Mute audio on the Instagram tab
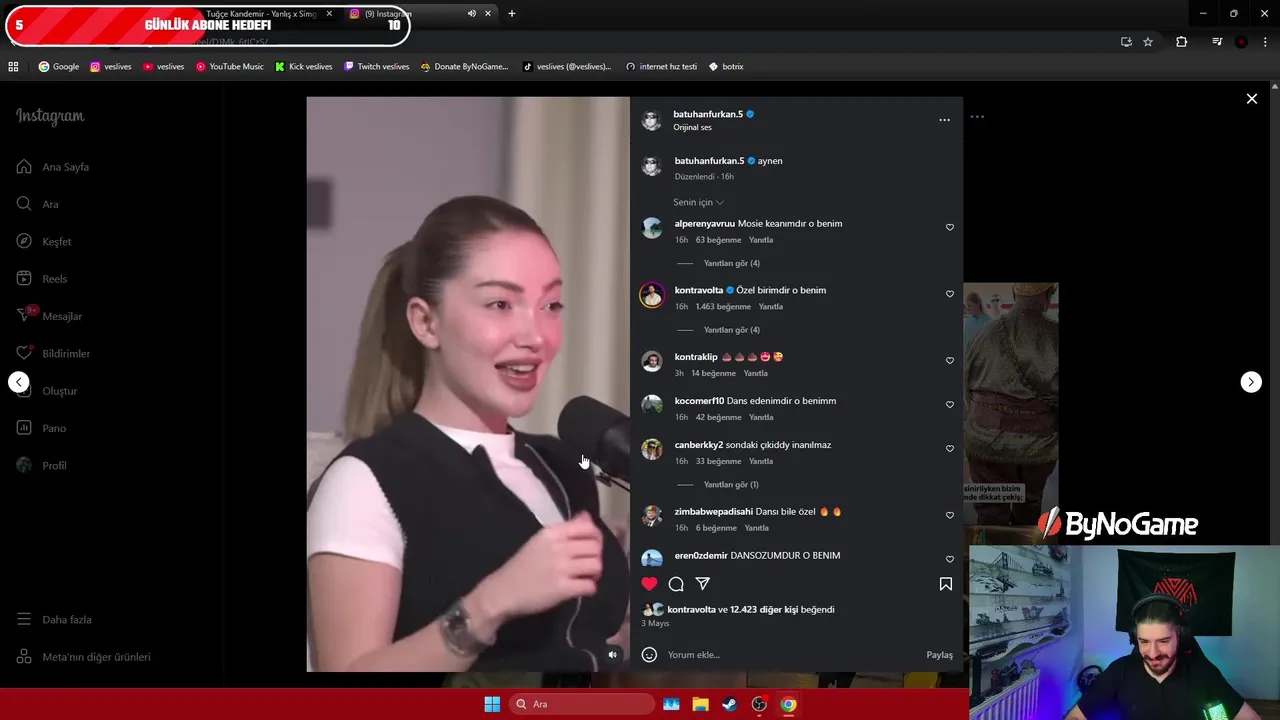The width and height of the screenshot is (1280, 720). (471, 14)
